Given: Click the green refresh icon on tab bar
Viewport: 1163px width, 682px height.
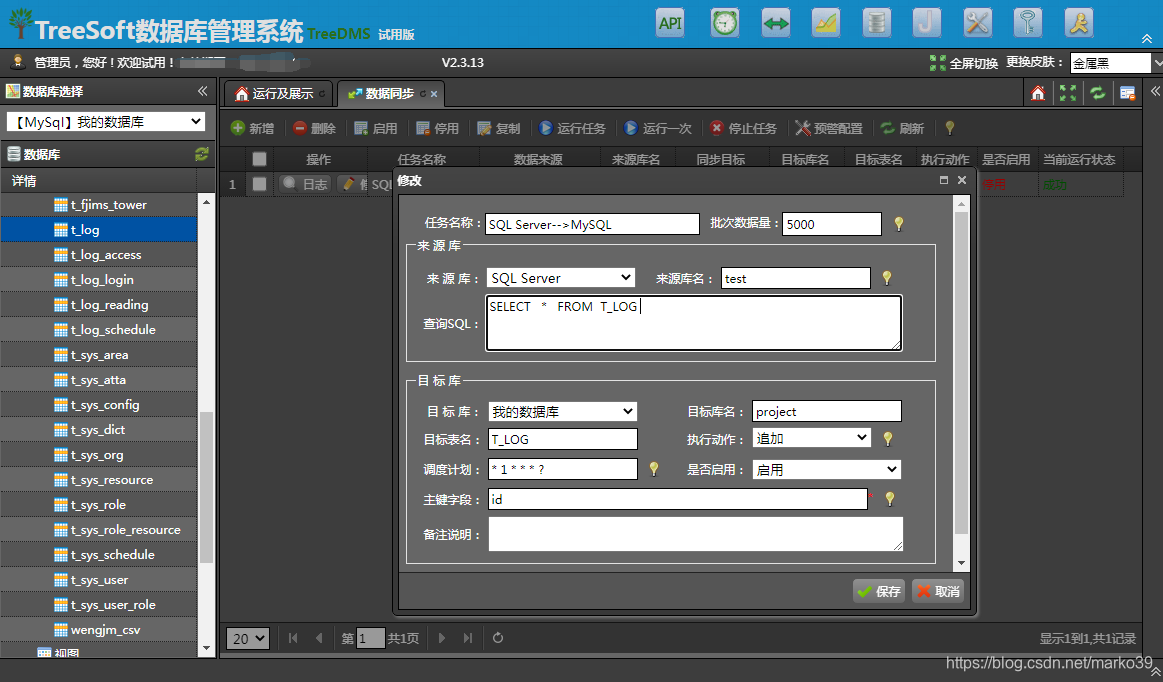Looking at the screenshot, I should pyautogui.click(x=1098, y=93).
